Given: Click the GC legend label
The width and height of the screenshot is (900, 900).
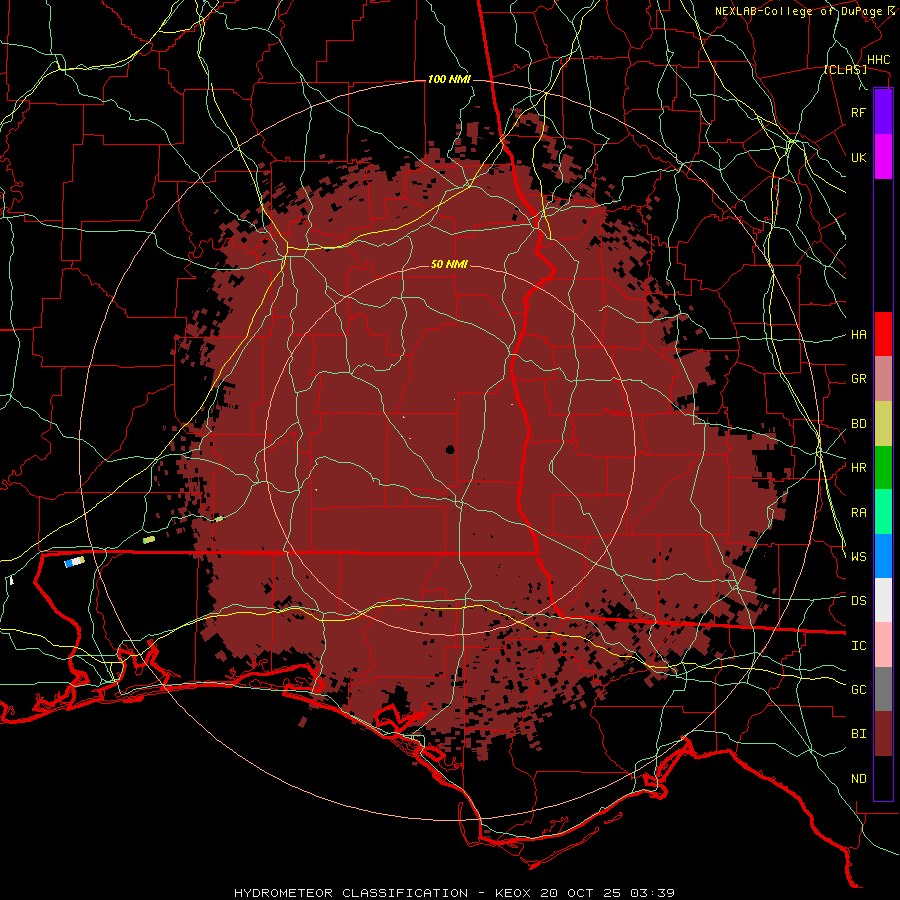Looking at the screenshot, I should 859,690.
